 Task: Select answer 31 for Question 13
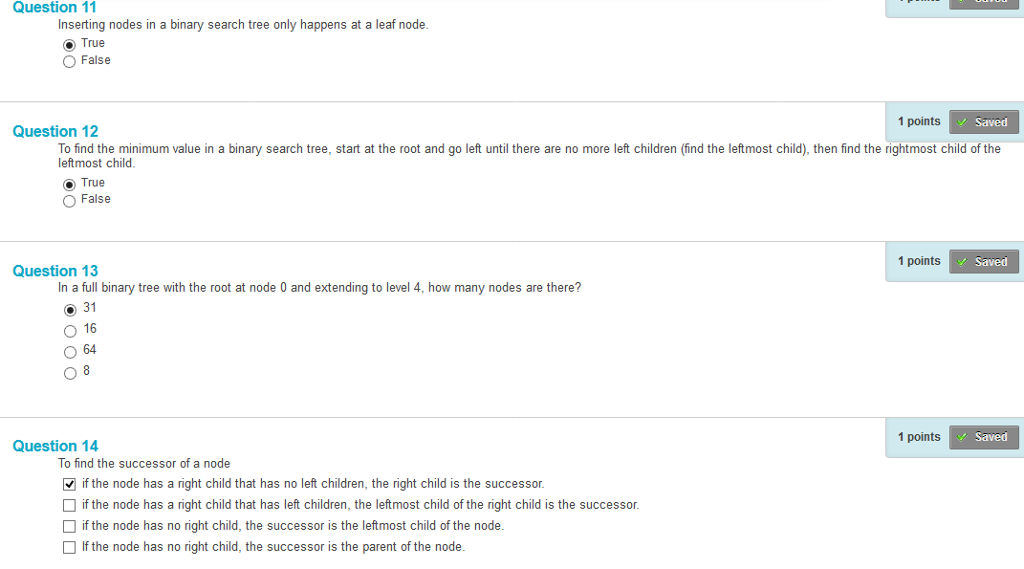pyautogui.click(x=70, y=310)
